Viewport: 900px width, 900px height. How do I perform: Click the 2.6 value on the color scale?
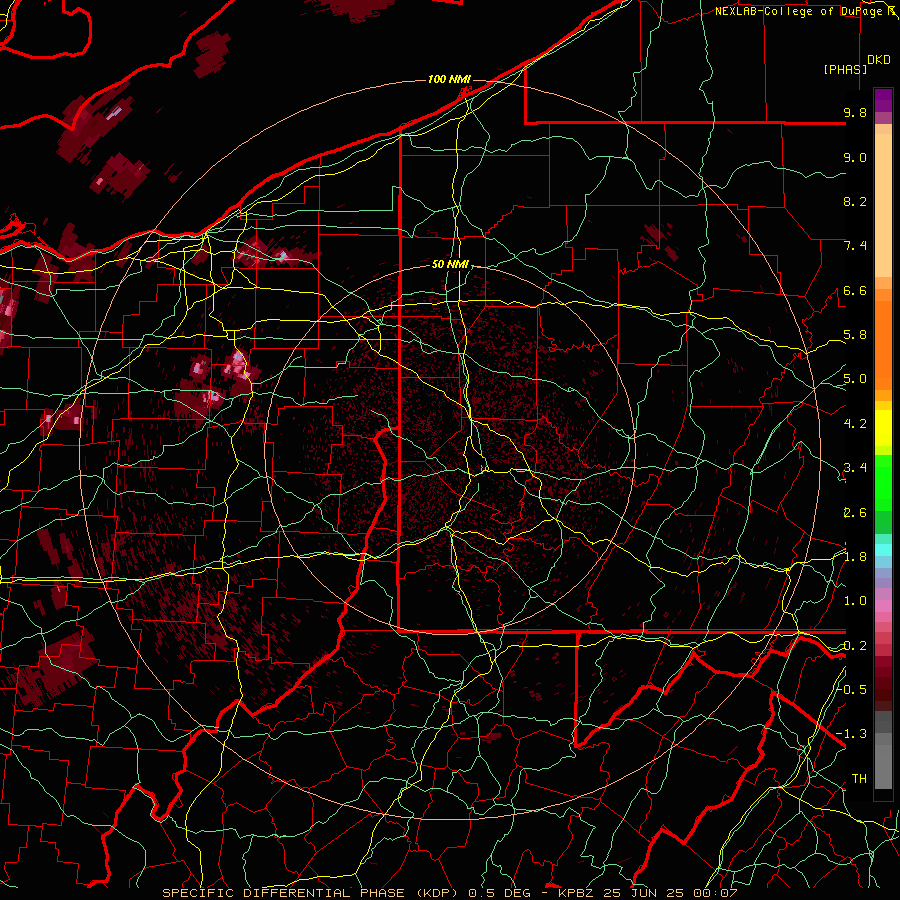coord(855,513)
